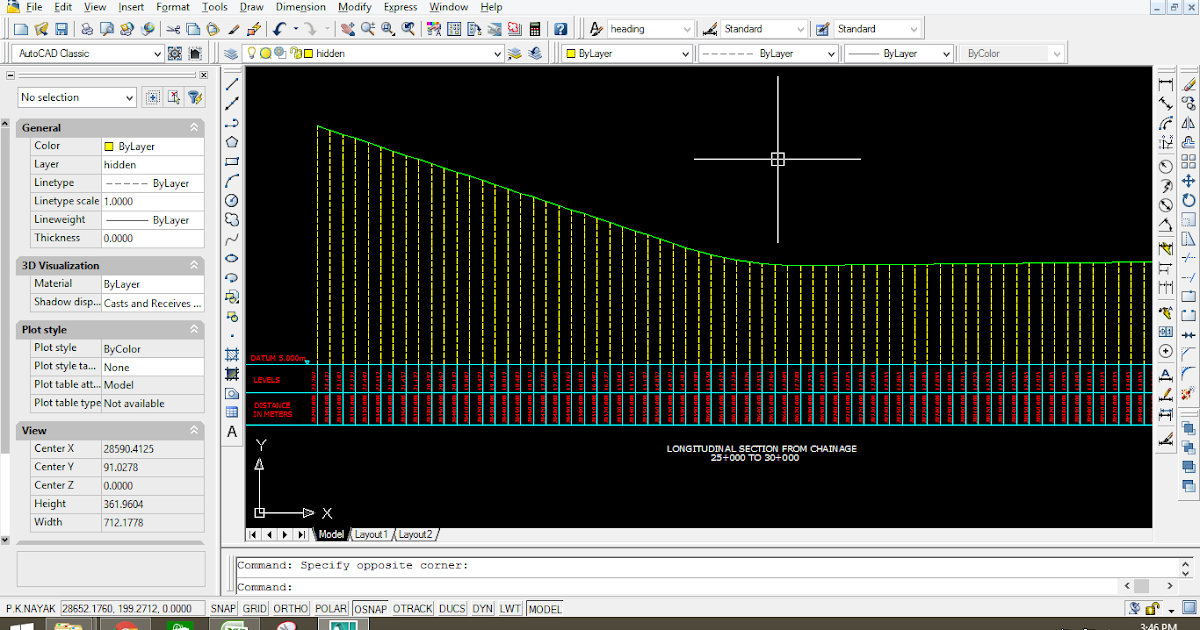Toggle SNAP mode in status bar
The height and width of the screenshot is (630, 1200).
click(x=223, y=608)
